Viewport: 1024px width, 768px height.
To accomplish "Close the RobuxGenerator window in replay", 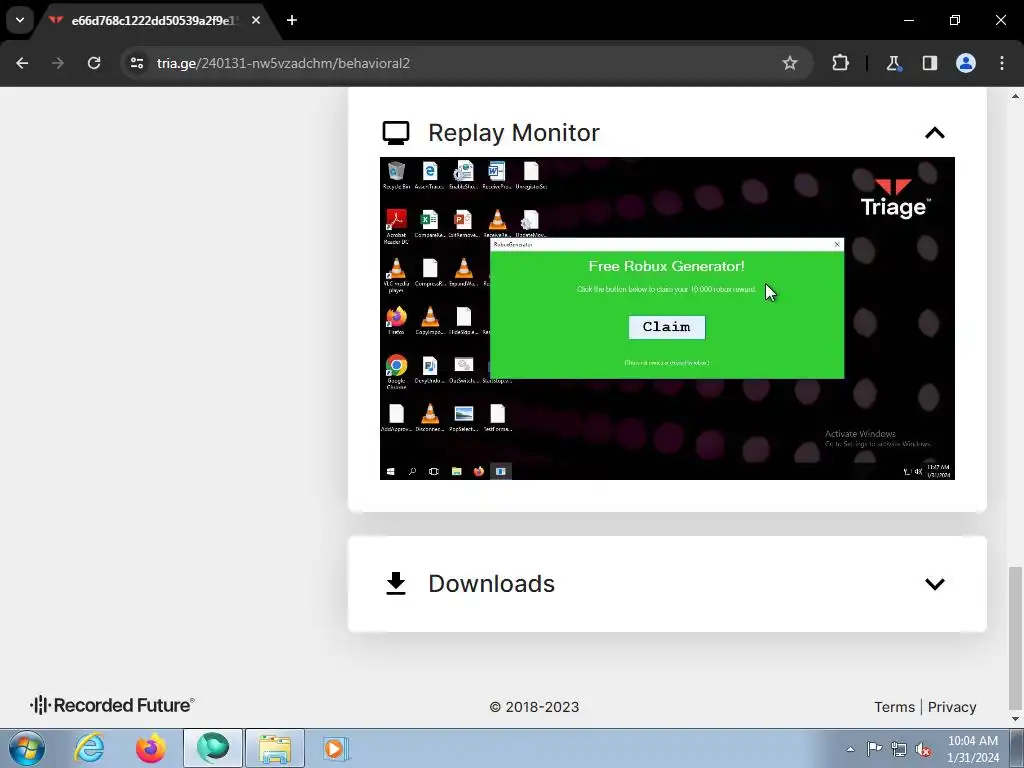I will (x=837, y=244).
